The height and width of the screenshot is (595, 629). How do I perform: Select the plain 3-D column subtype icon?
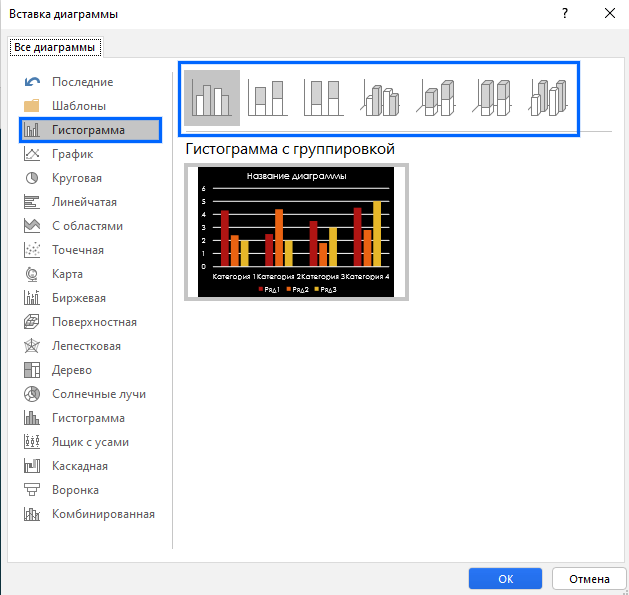pos(549,98)
